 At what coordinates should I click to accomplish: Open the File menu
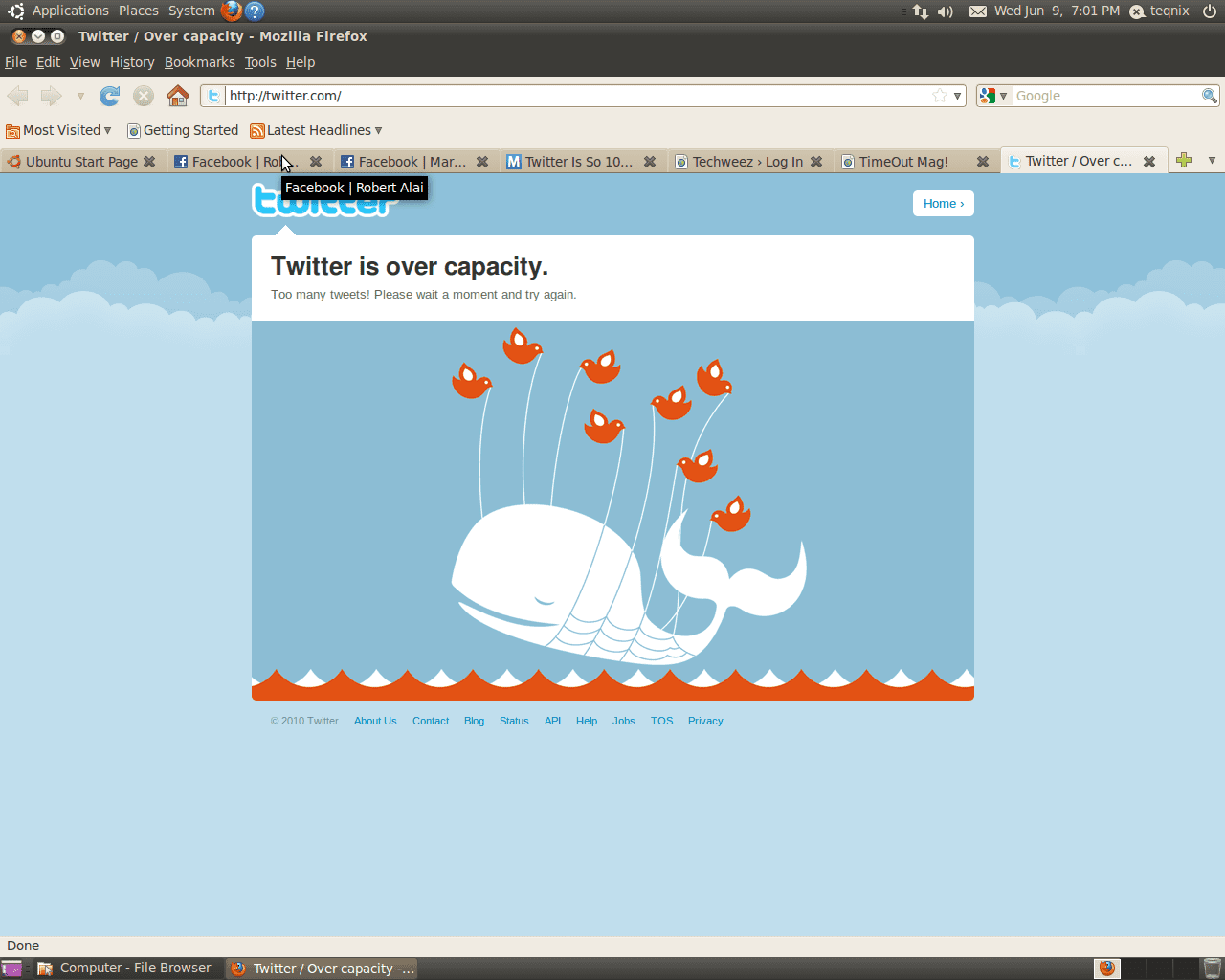(15, 62)
